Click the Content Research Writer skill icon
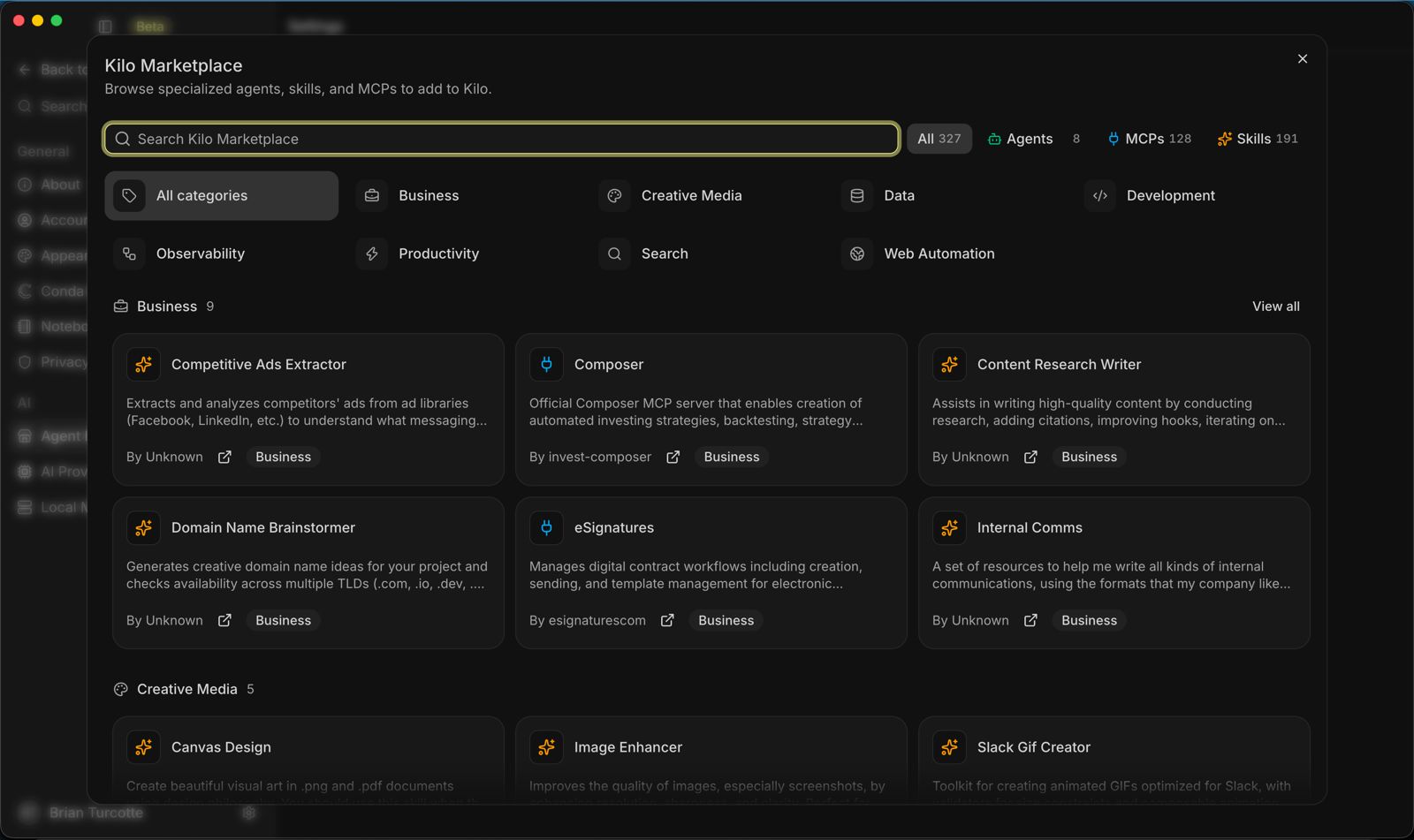Image resolution: width=1414 pixels, height=840 pixels. coord(949,364)
